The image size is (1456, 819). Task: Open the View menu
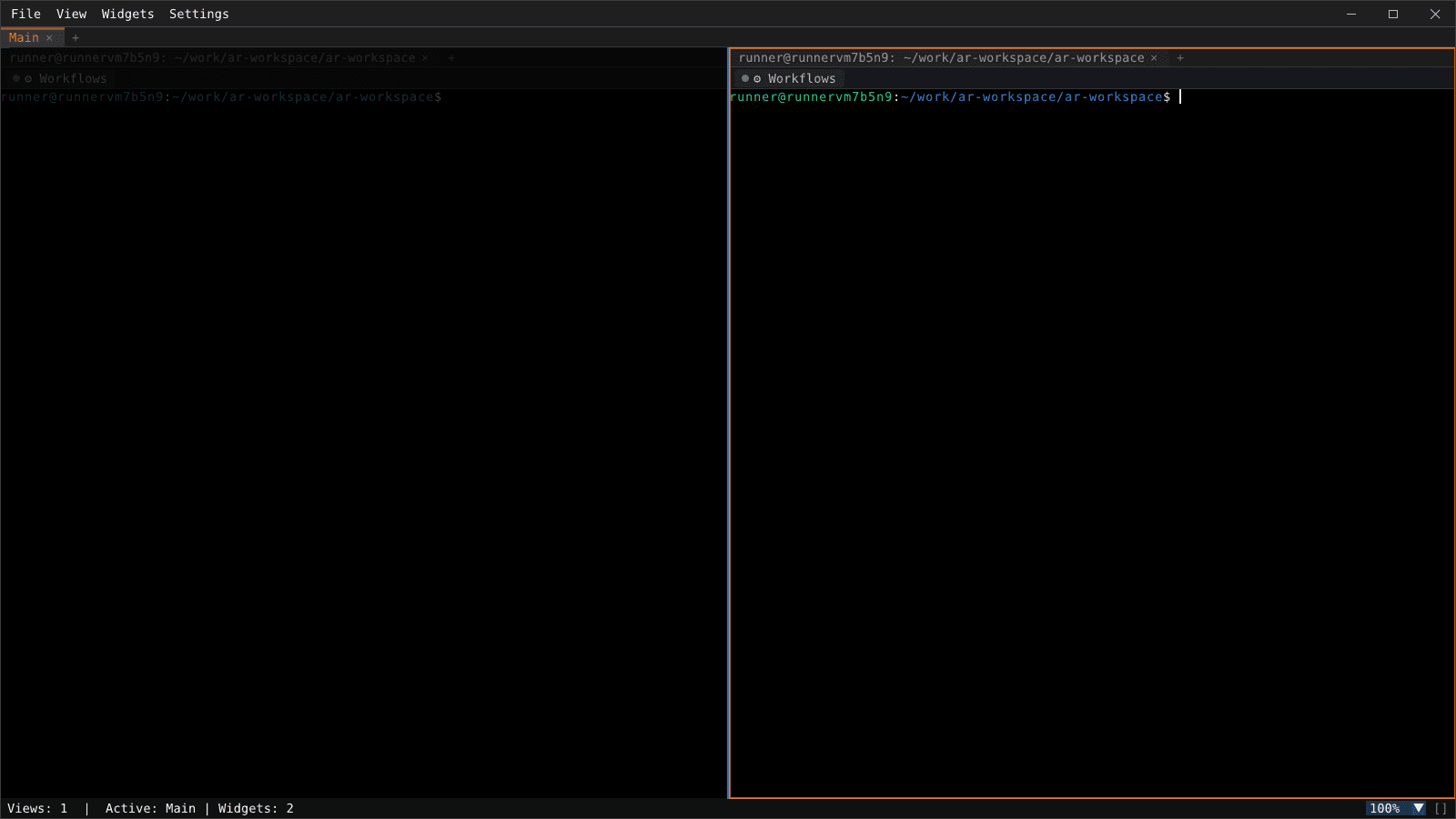71,14
